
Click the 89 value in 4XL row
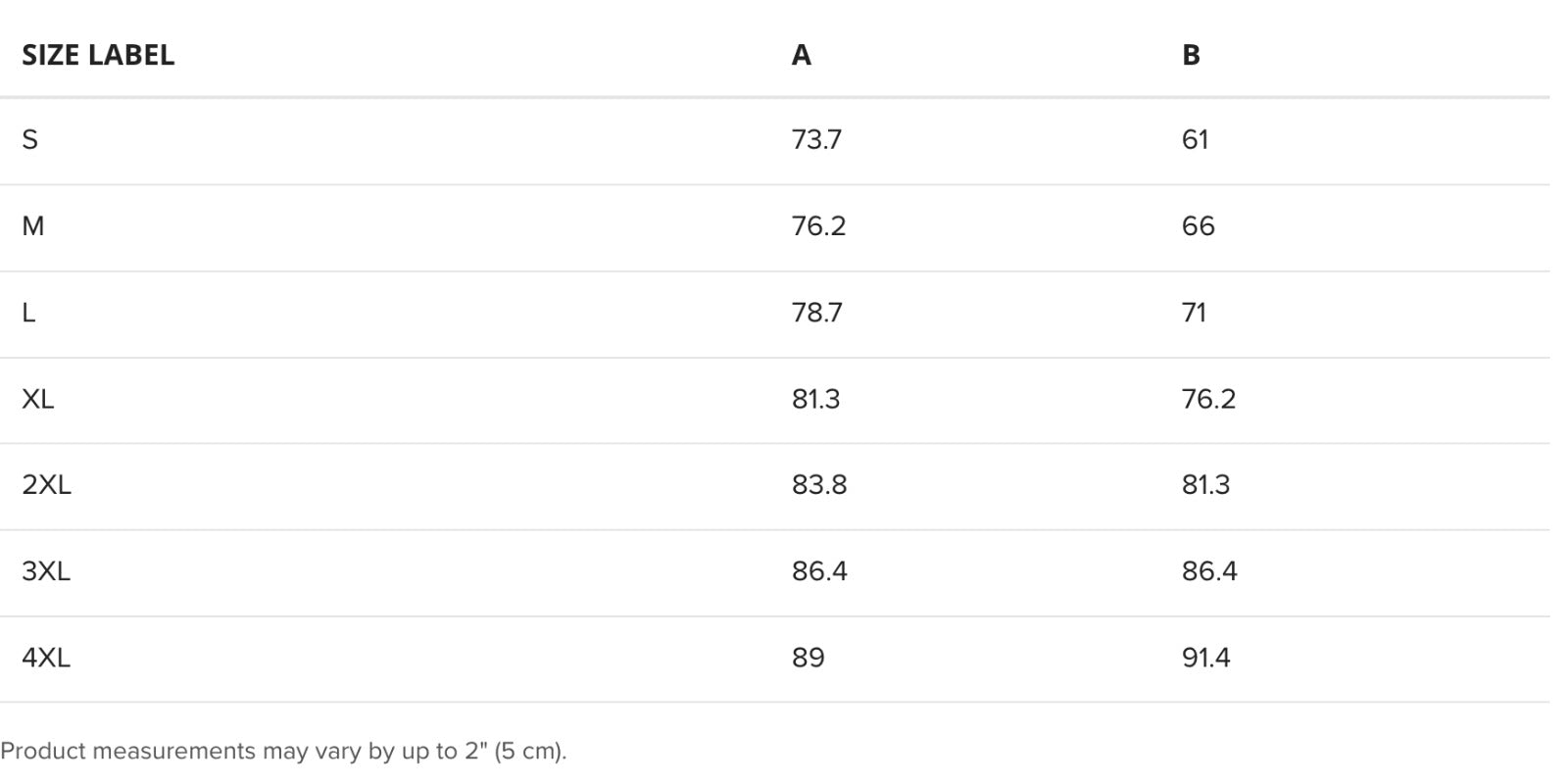[808, 658]
